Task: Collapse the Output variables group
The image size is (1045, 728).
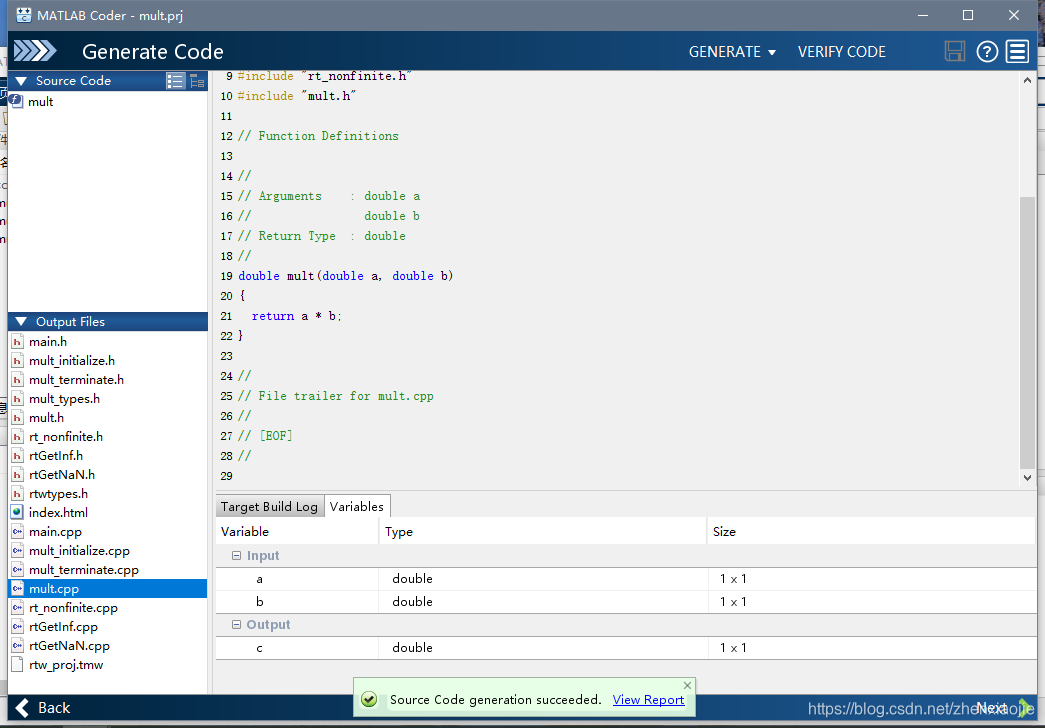Action: (x=236, y=625)
